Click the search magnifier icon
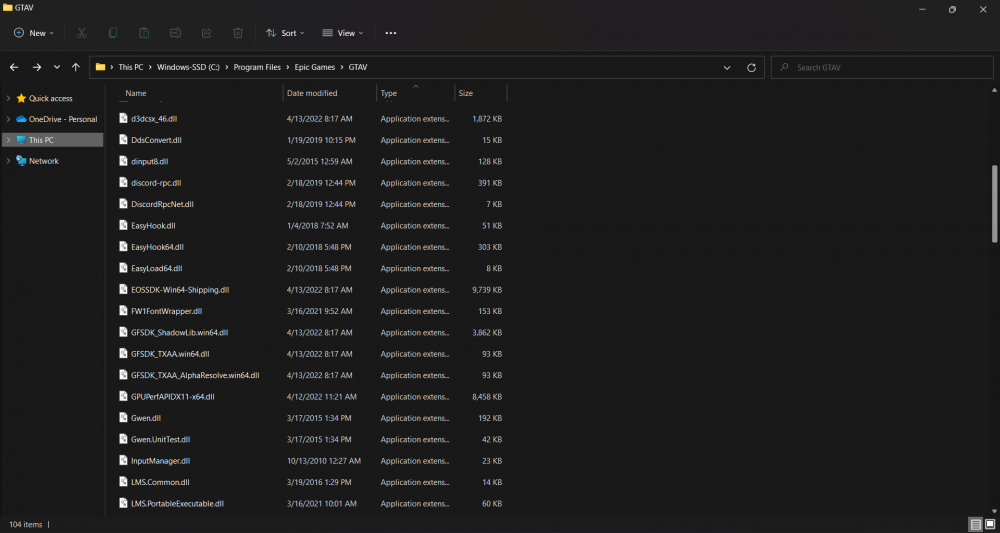The width and height of the screenshot is (1000, 533). [784, 67]
